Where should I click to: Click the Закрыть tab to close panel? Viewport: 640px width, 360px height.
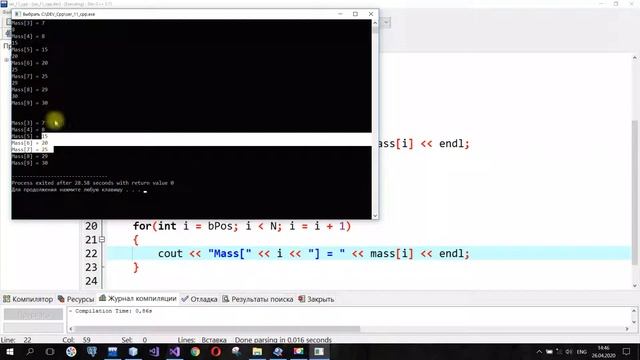(316, 299)
